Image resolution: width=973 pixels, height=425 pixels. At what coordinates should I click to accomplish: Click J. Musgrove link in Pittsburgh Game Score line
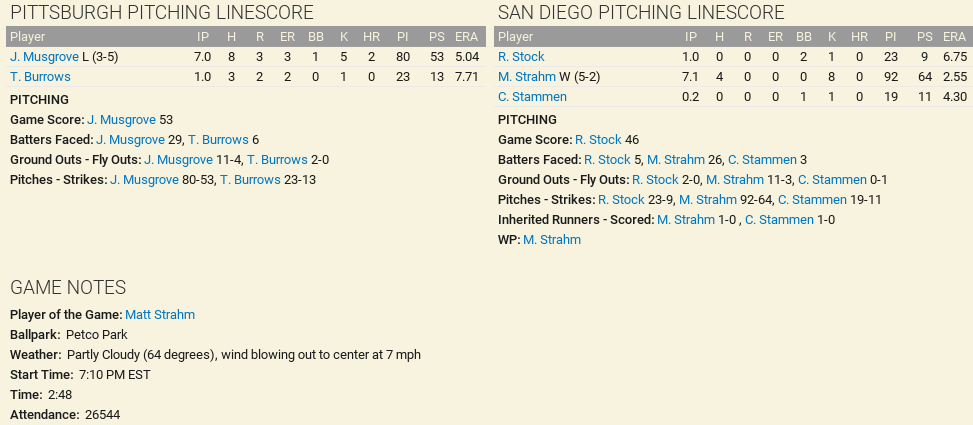[121, 120]
